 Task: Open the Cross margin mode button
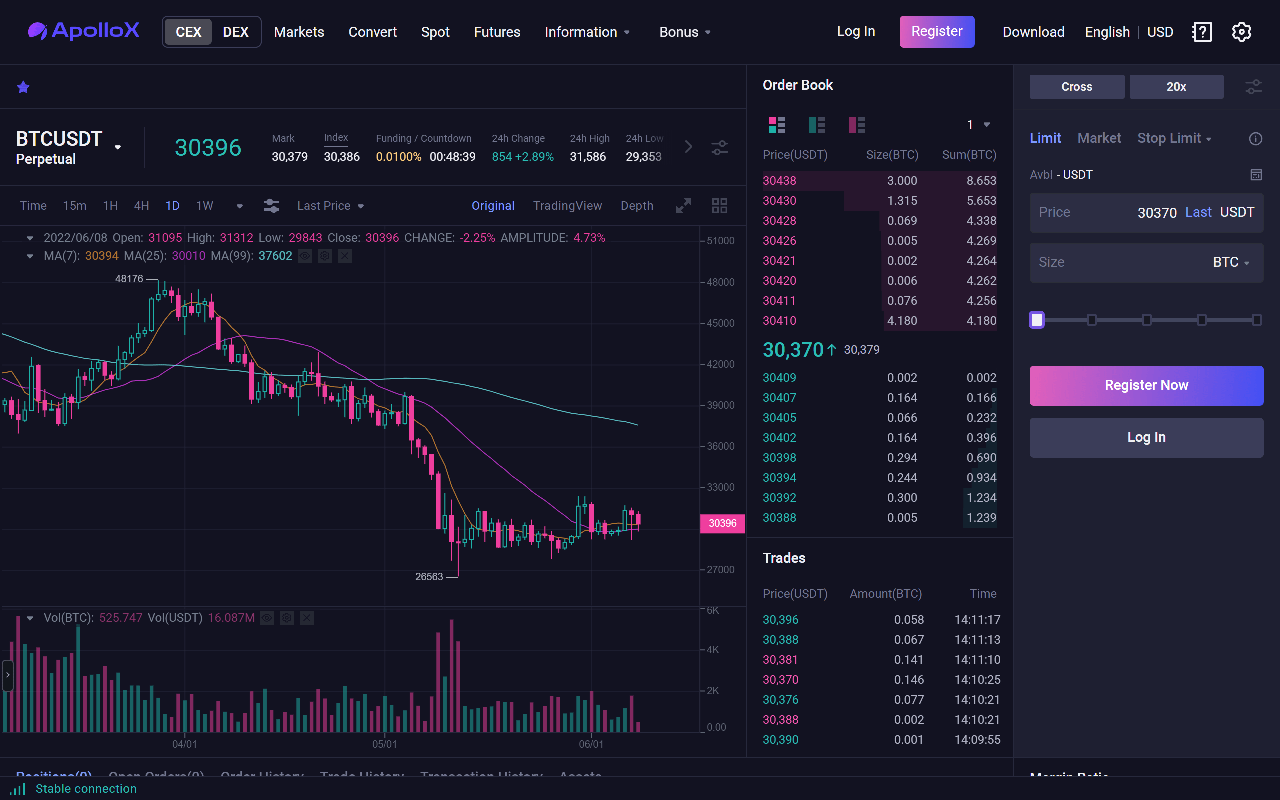pyautogui.click(x=1077, y=87)
